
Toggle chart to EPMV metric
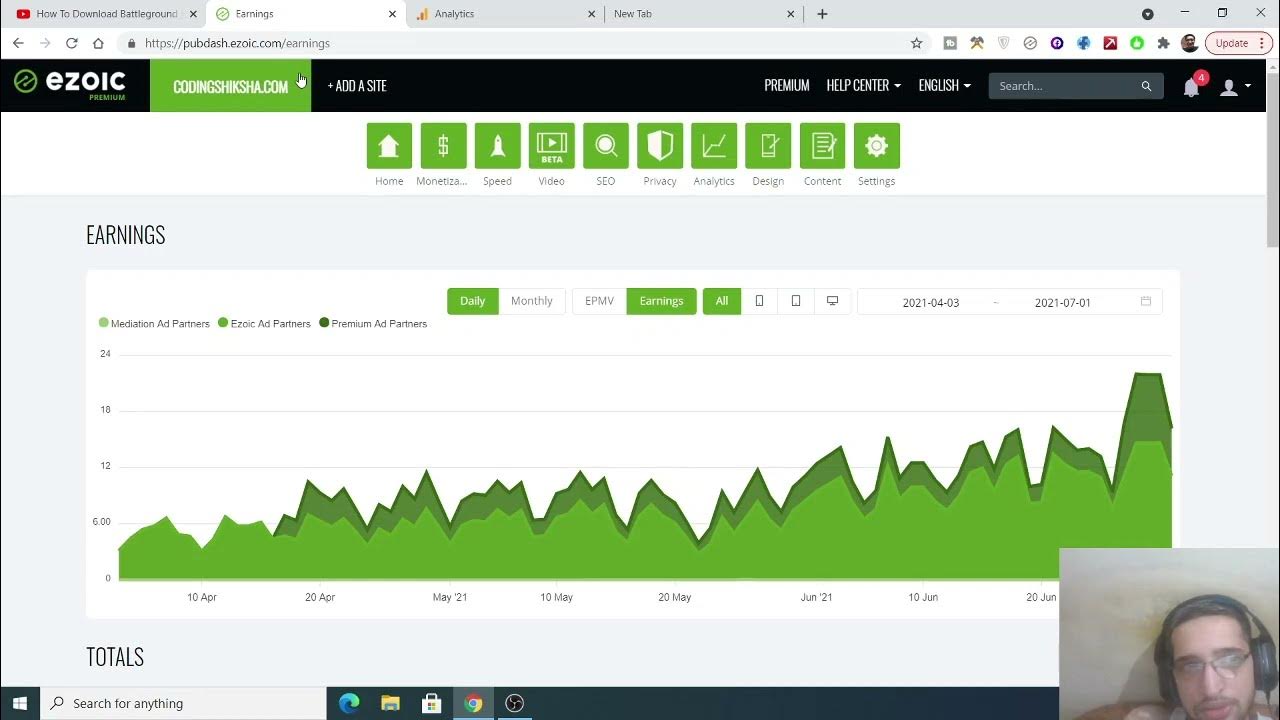point(599,301)
